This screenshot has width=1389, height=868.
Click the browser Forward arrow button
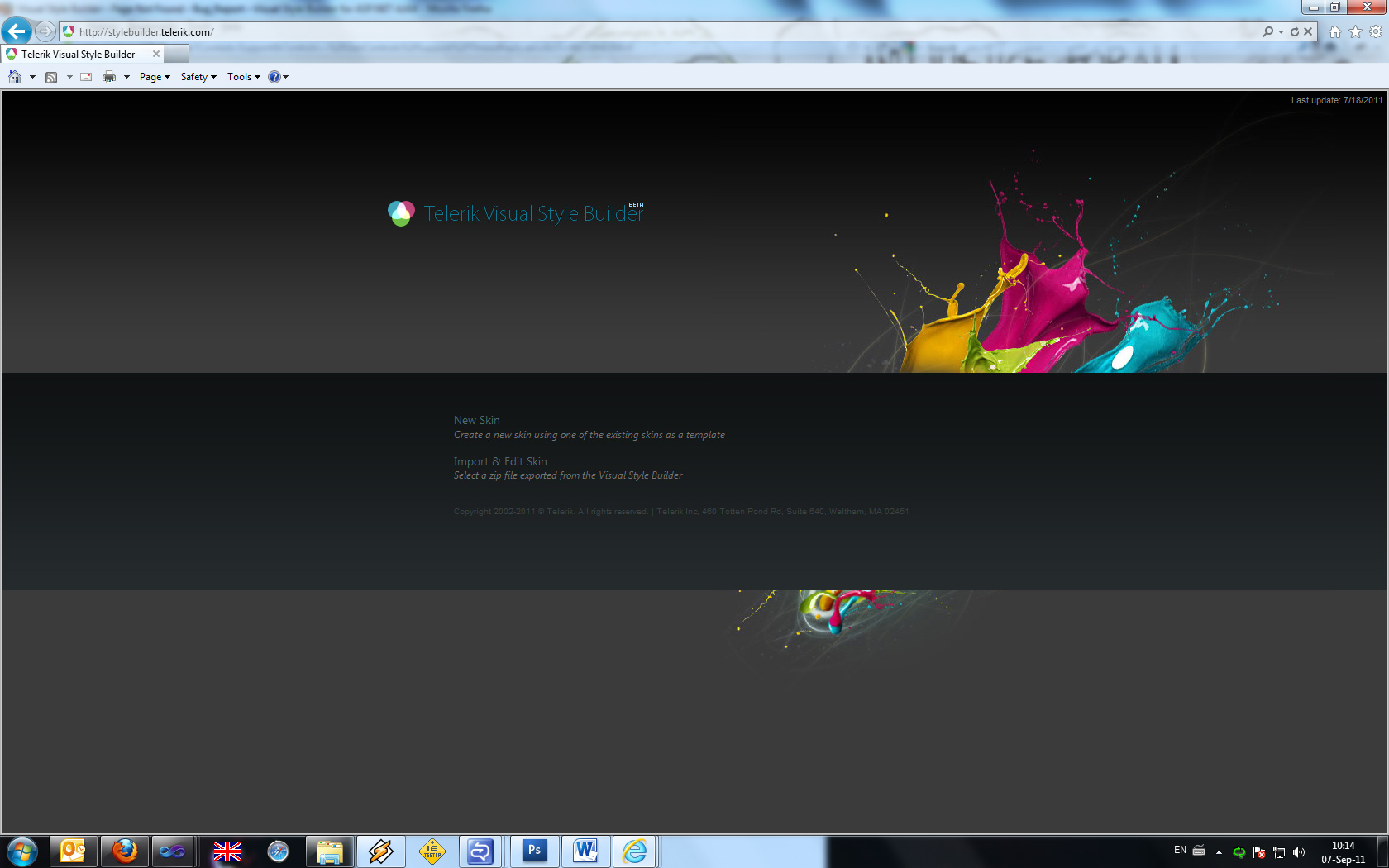(45, 31)
